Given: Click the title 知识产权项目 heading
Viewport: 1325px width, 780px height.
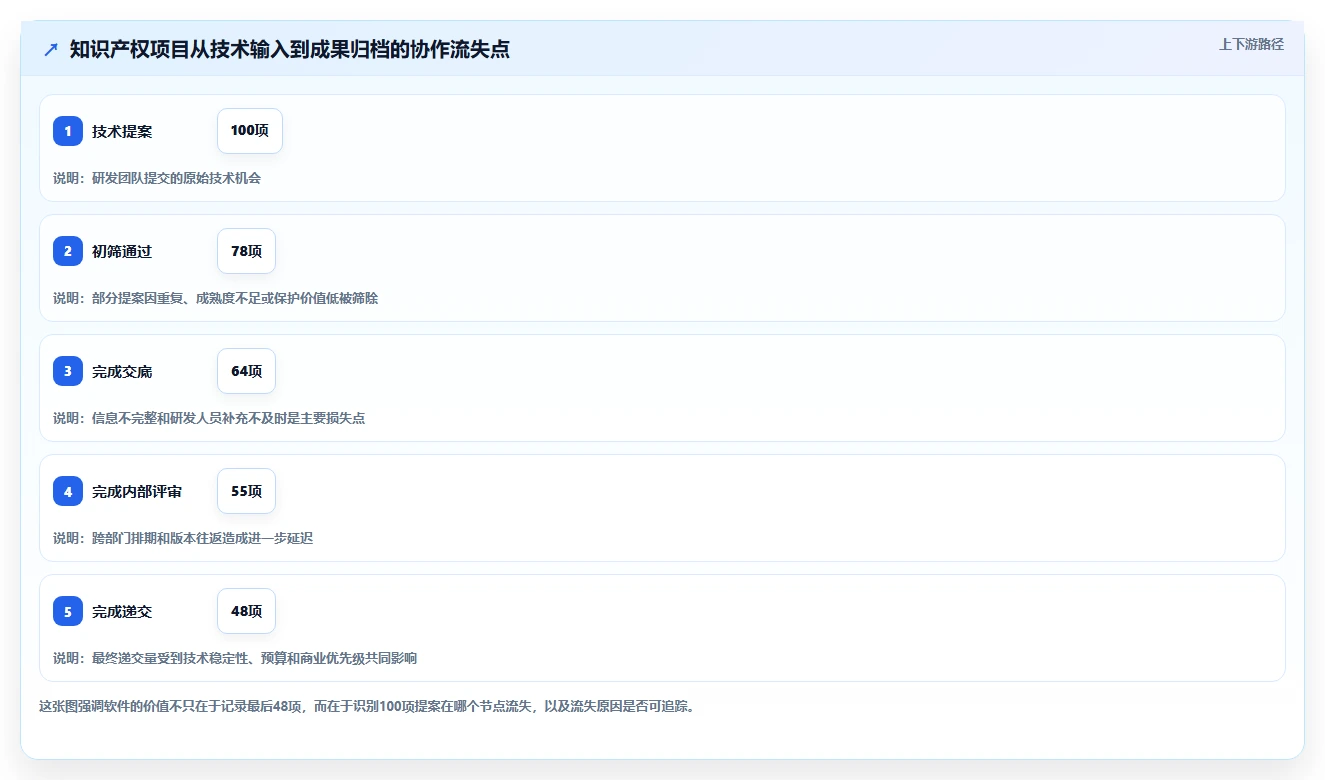Looking at the screenshot, I should click(290, 49).
